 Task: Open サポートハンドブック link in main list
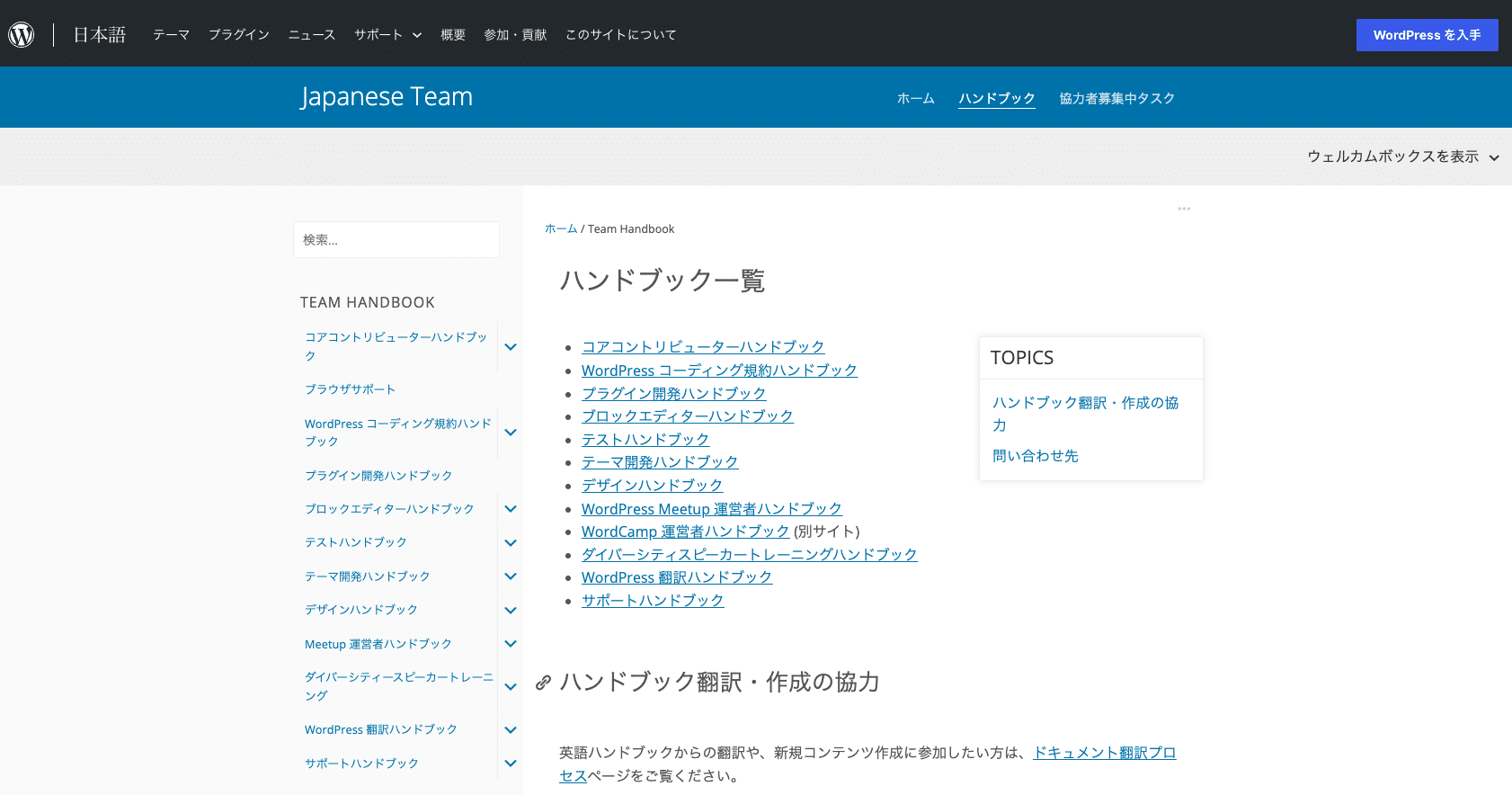653,600
